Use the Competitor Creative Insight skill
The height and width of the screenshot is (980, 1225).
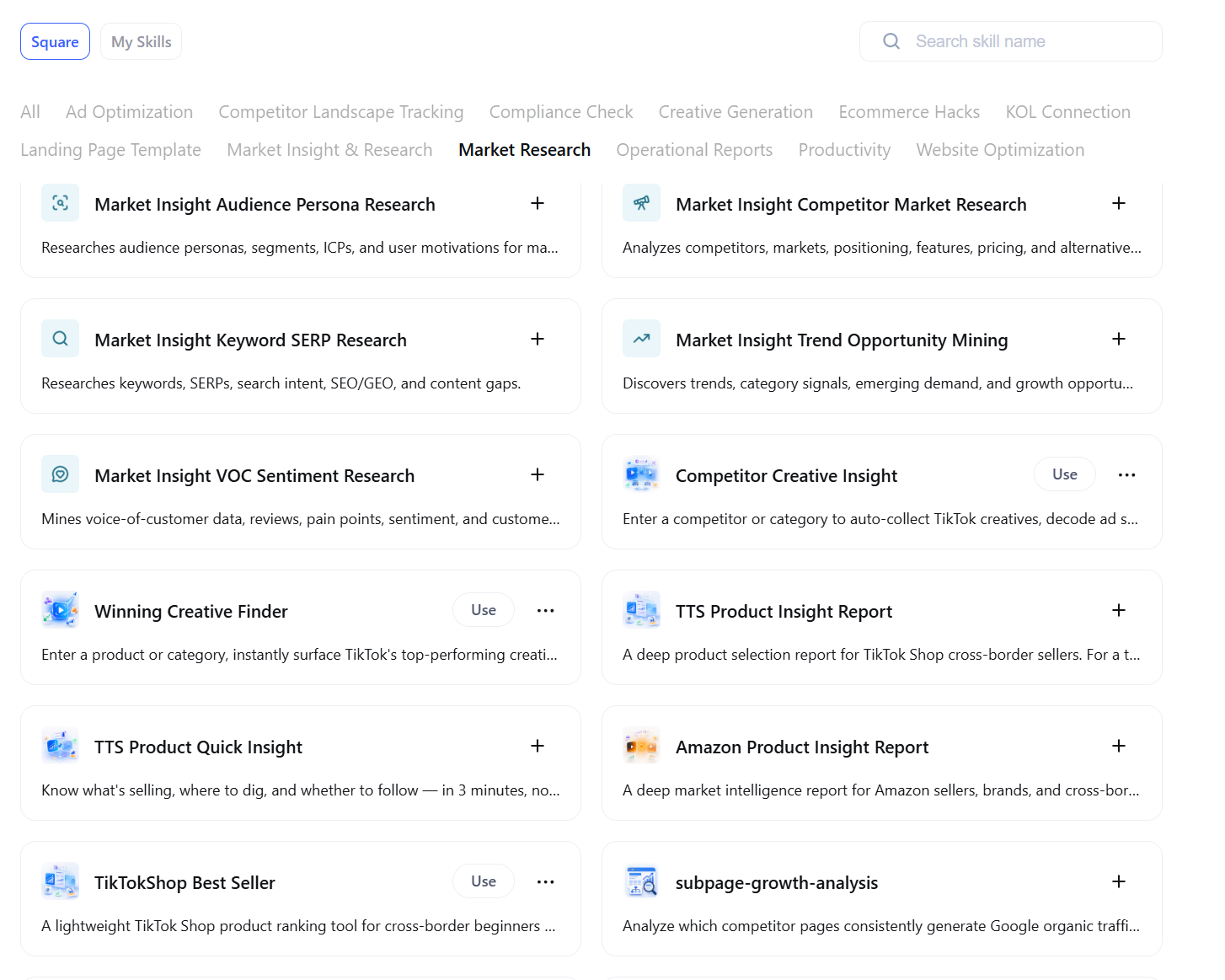1065,474
